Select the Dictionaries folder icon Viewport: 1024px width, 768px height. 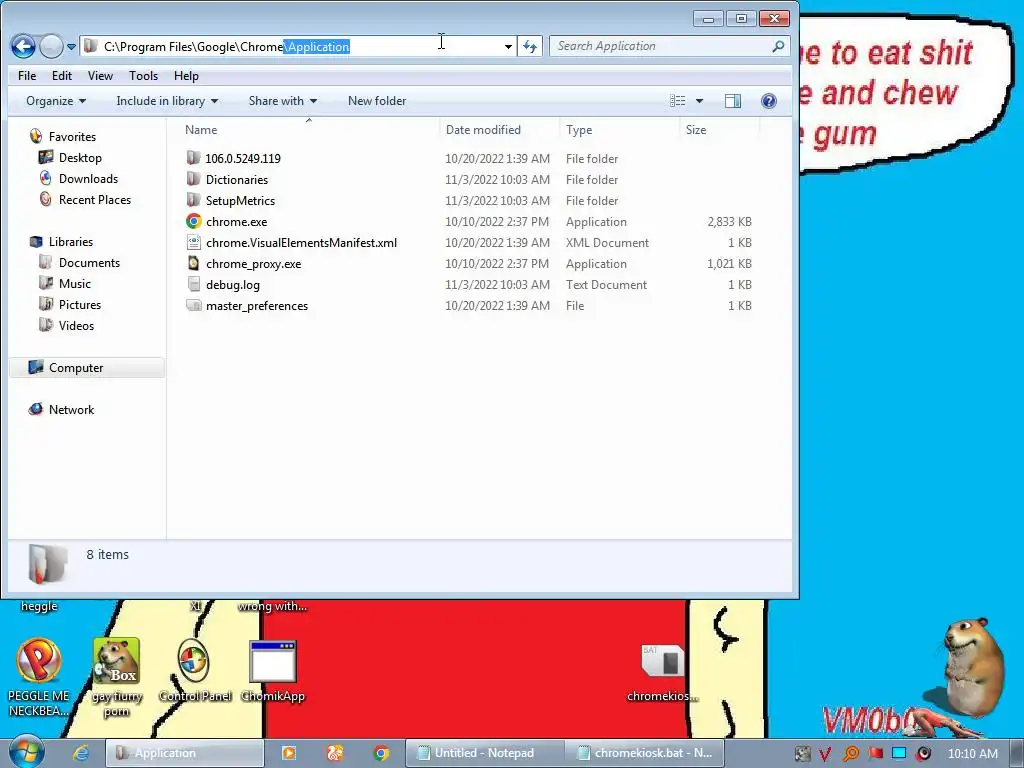pyautogui.click(x=193, y=179)
